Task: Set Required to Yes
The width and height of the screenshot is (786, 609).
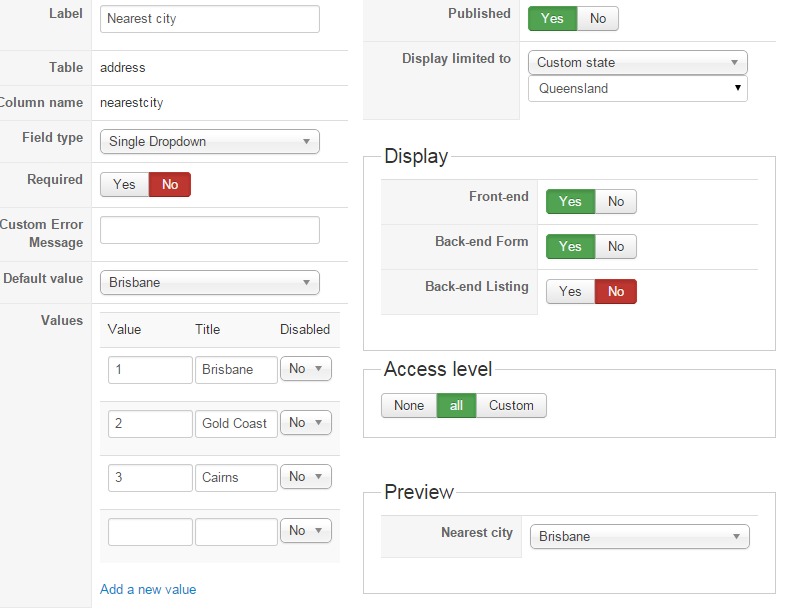Action: coord(124,184)
